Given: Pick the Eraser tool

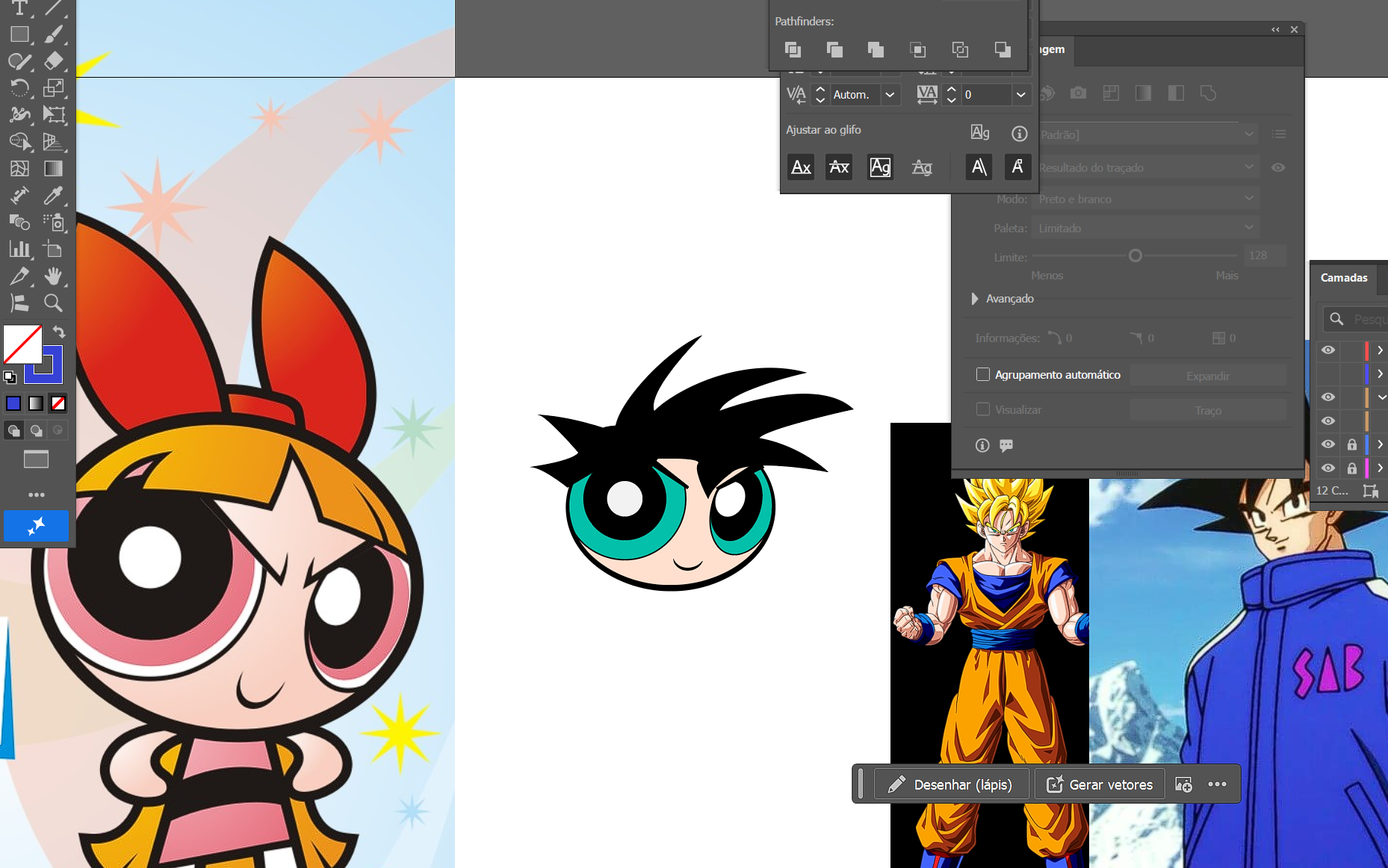Looking at the screenshot, I should 53,61.
